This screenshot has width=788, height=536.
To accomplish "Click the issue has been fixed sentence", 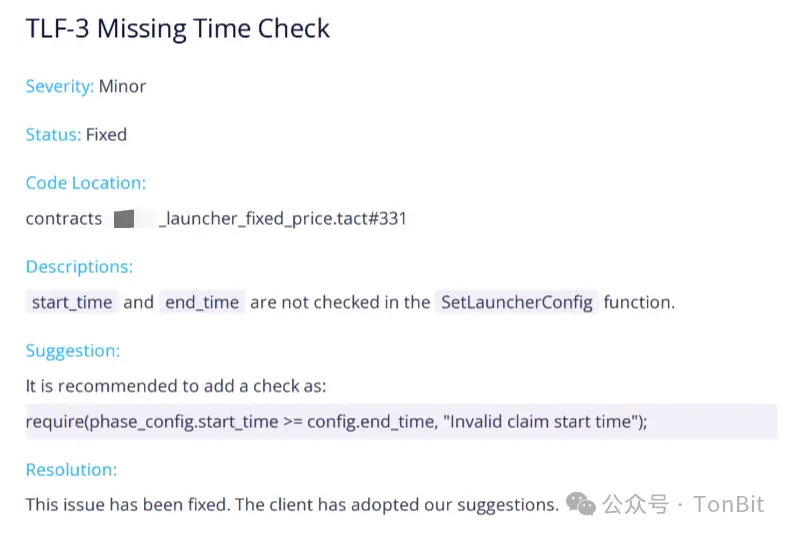I will click(292, 504).
